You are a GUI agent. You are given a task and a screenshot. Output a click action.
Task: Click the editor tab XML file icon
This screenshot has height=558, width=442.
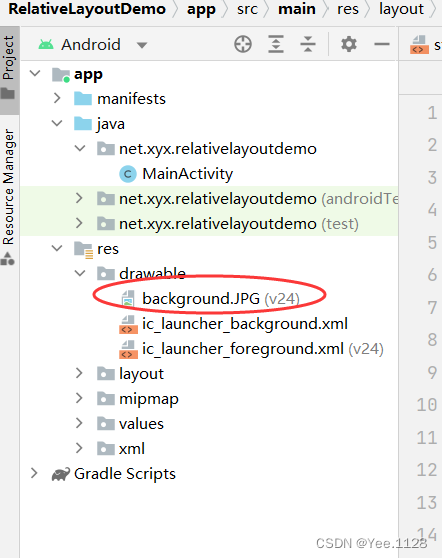click(419, 45)
